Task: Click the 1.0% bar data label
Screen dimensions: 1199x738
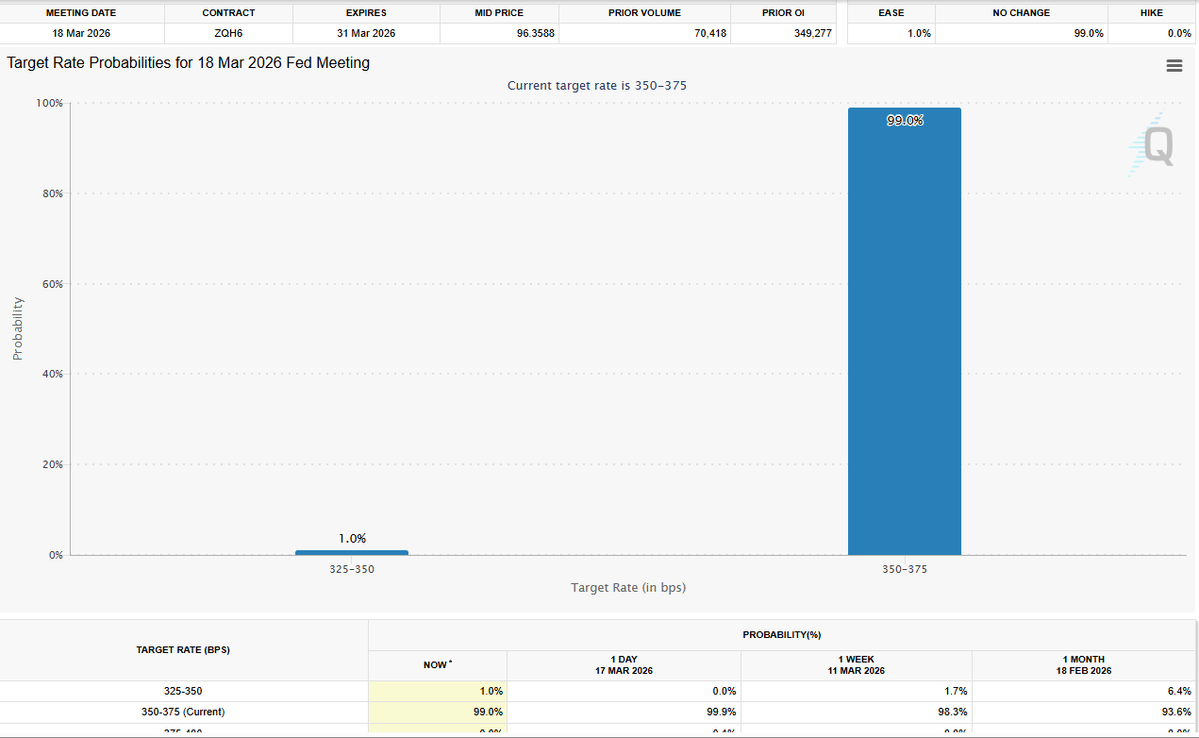Action: (x=353, y=538)
